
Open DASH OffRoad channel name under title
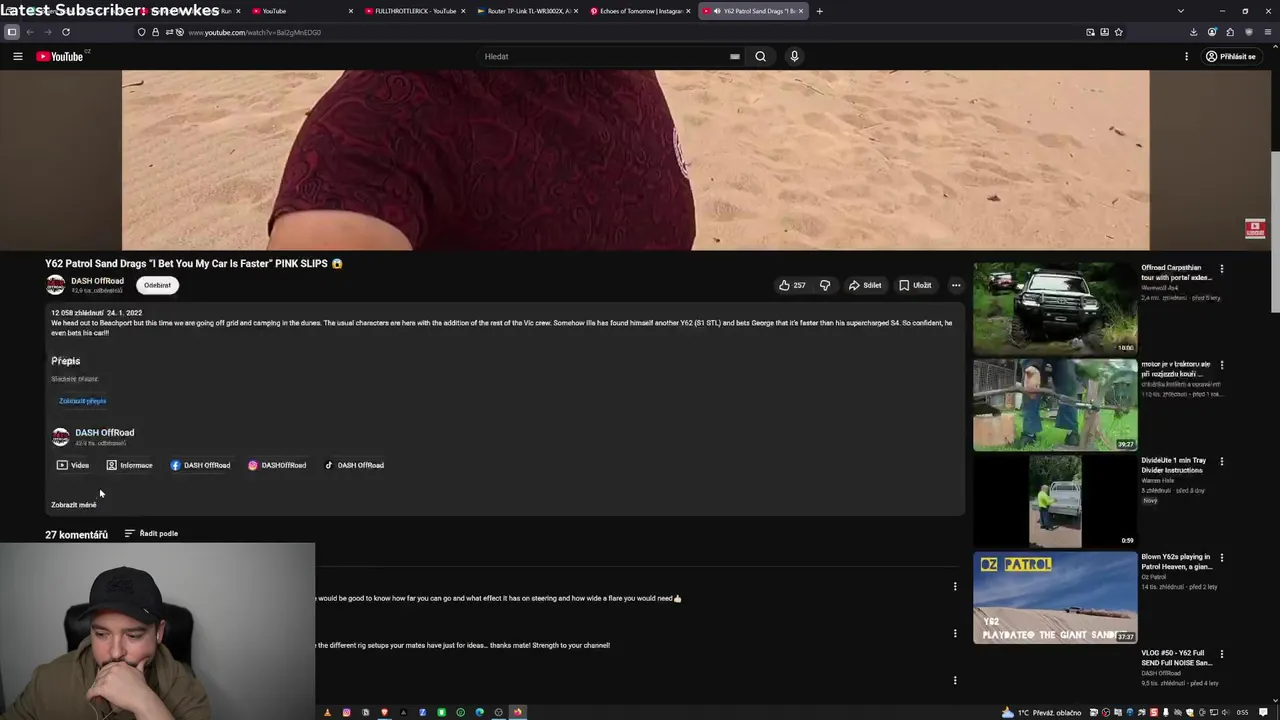(97, 281)
